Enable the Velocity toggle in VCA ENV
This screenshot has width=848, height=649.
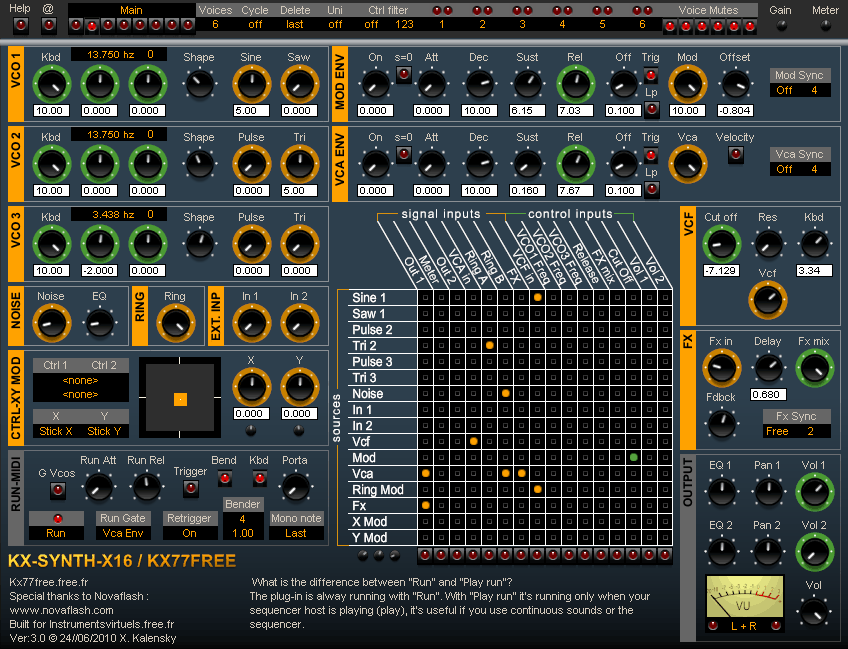(735, 155)
